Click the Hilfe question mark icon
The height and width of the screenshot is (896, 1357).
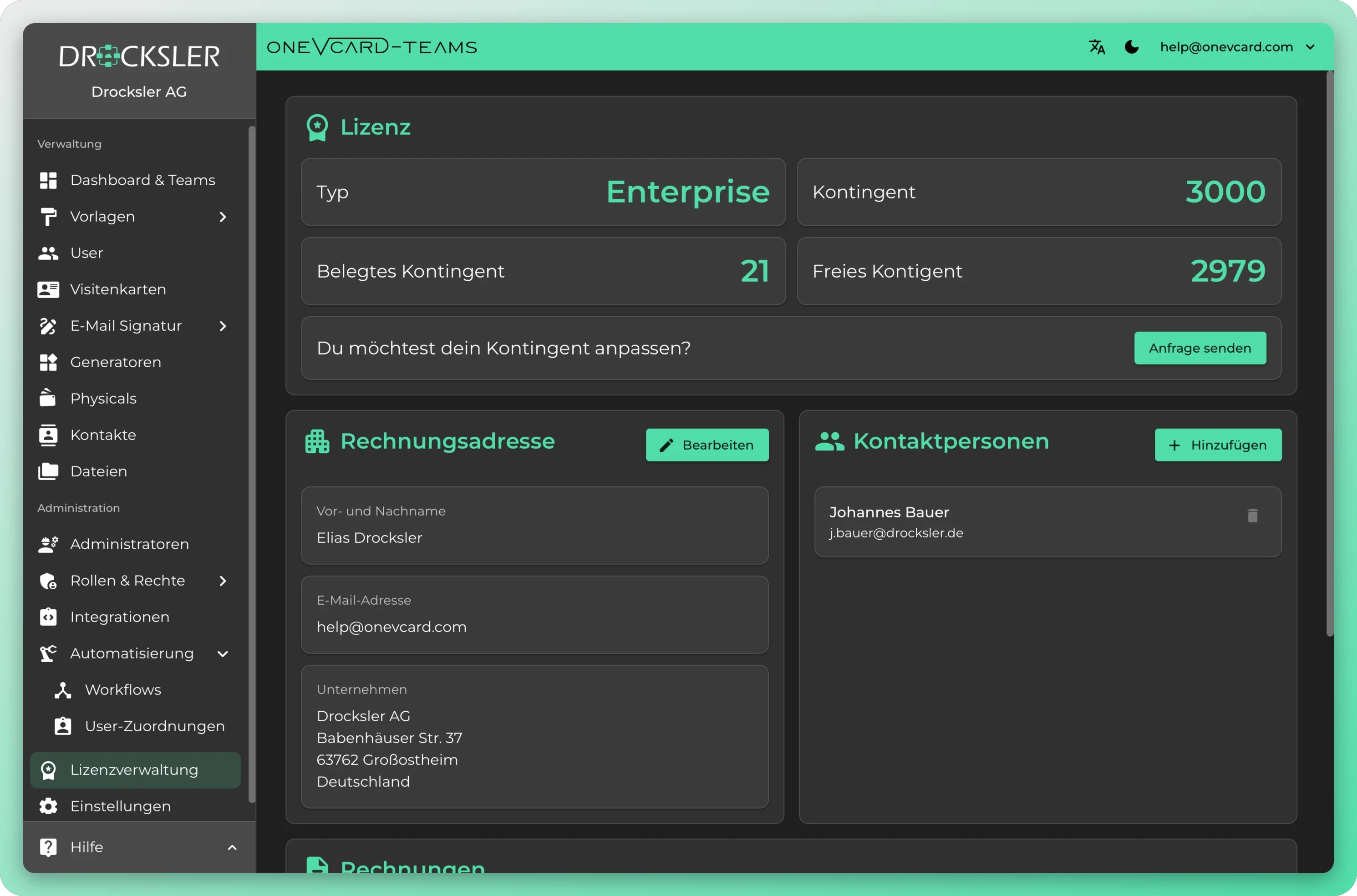[x=49, y=847]
